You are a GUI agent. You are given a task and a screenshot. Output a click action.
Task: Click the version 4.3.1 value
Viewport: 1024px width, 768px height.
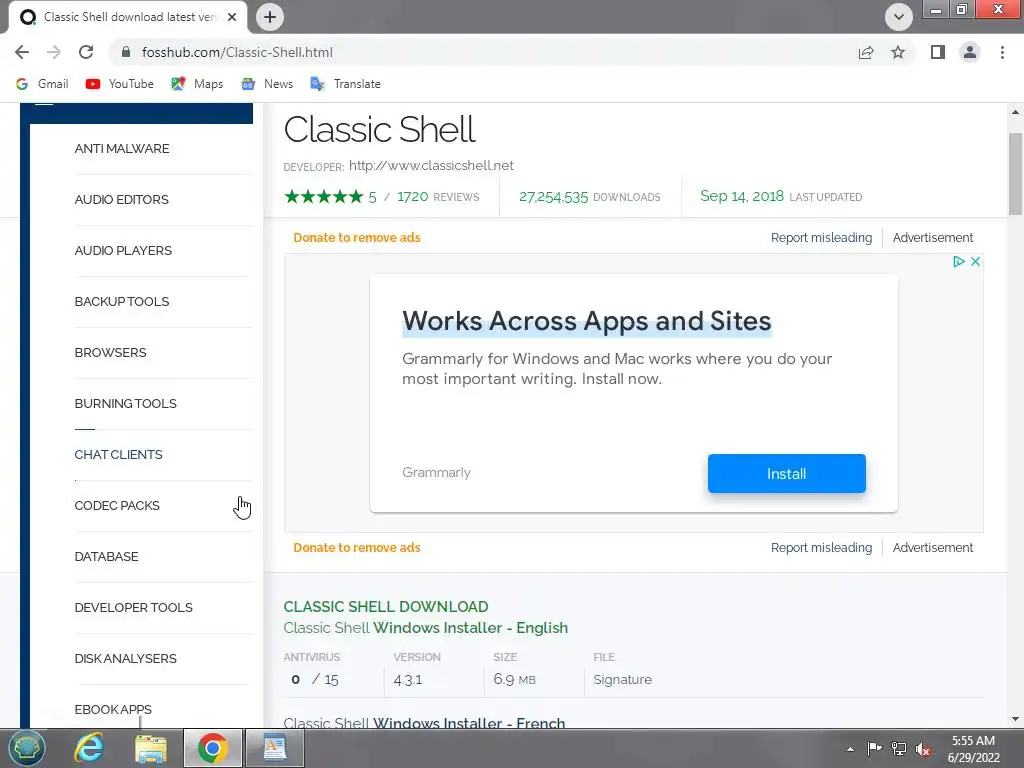[408, 680]
